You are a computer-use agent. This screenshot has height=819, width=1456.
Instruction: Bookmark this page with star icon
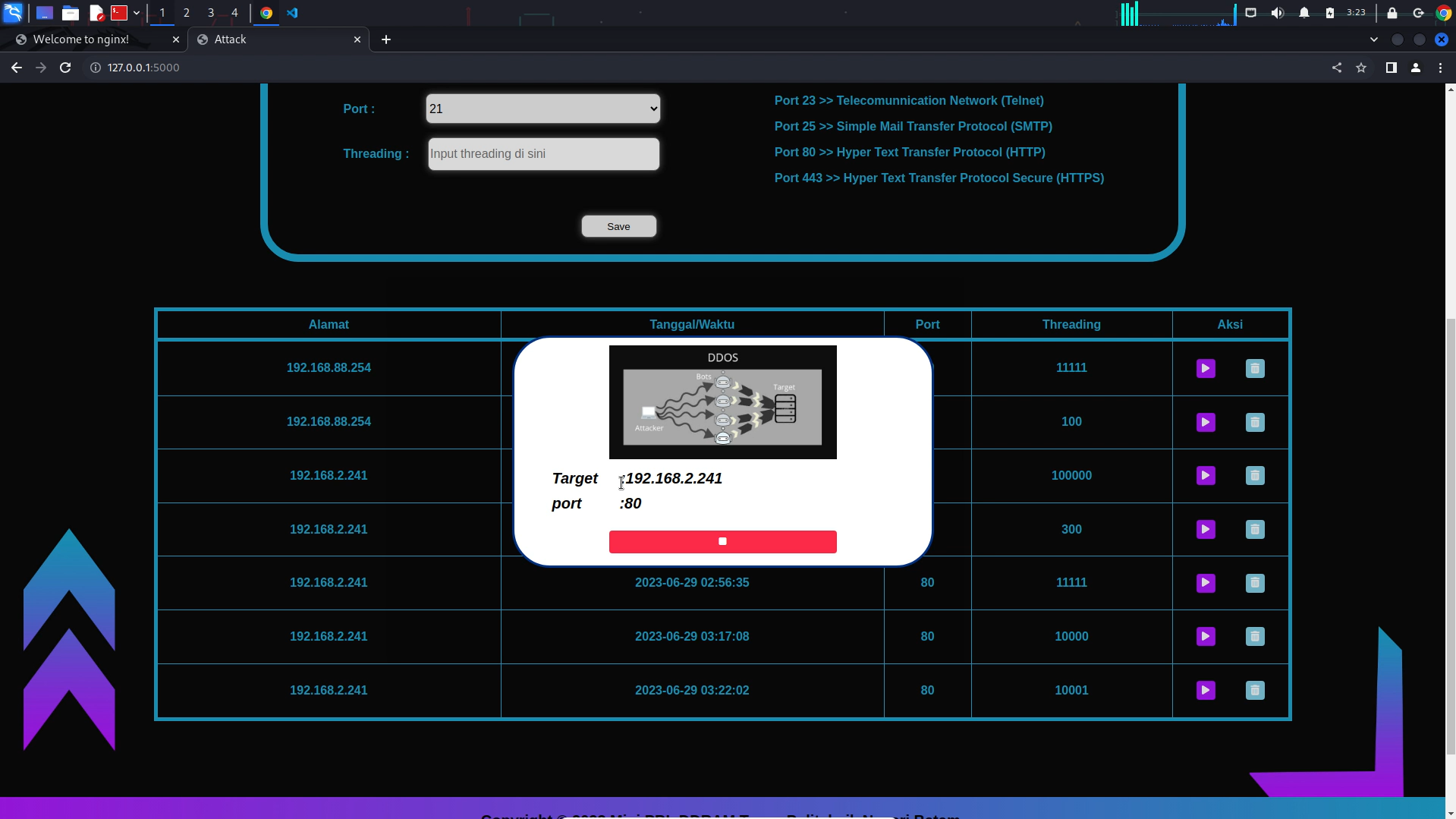click(x=1360, y=68)
